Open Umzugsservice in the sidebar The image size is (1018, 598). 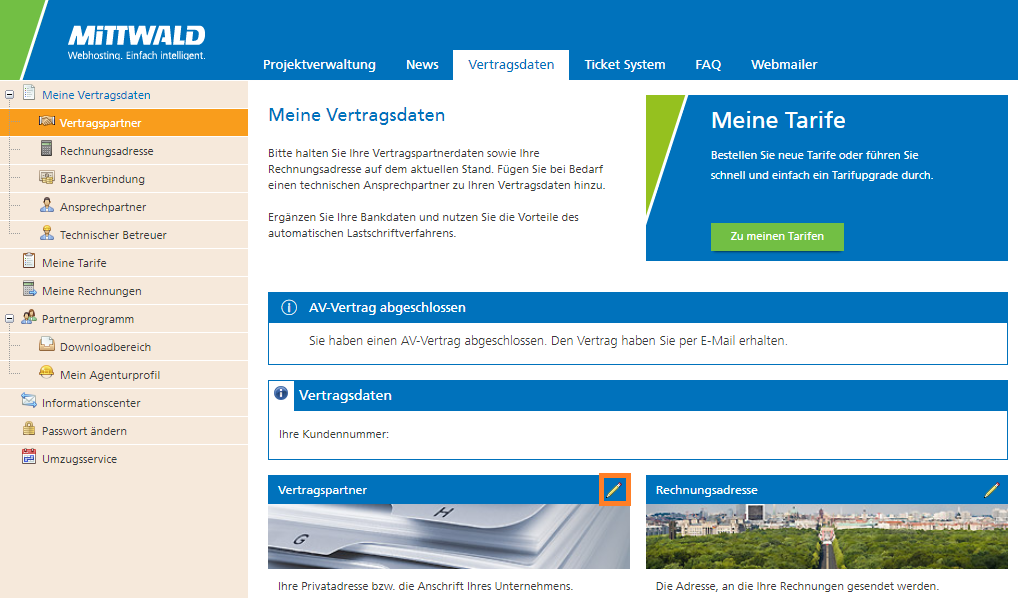point(79,458)
